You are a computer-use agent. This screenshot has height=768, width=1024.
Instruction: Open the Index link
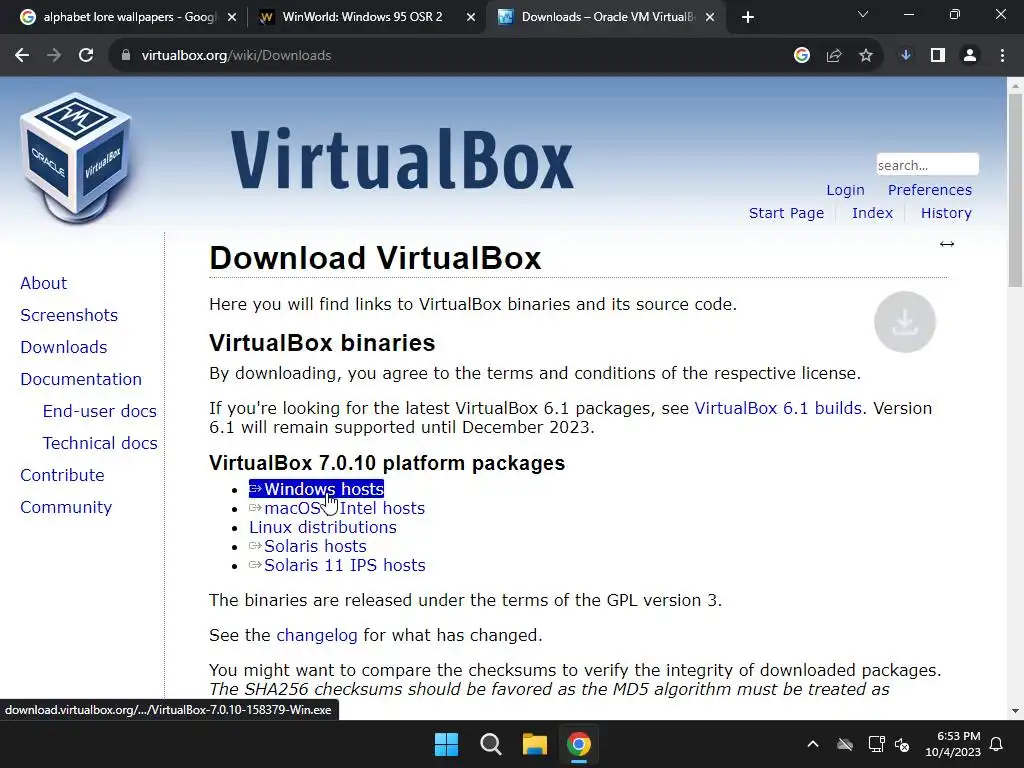[872, 213]
